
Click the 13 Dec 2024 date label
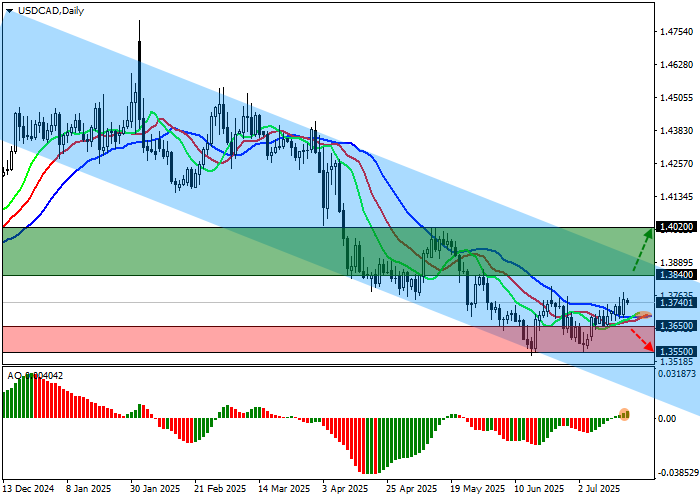28,489
